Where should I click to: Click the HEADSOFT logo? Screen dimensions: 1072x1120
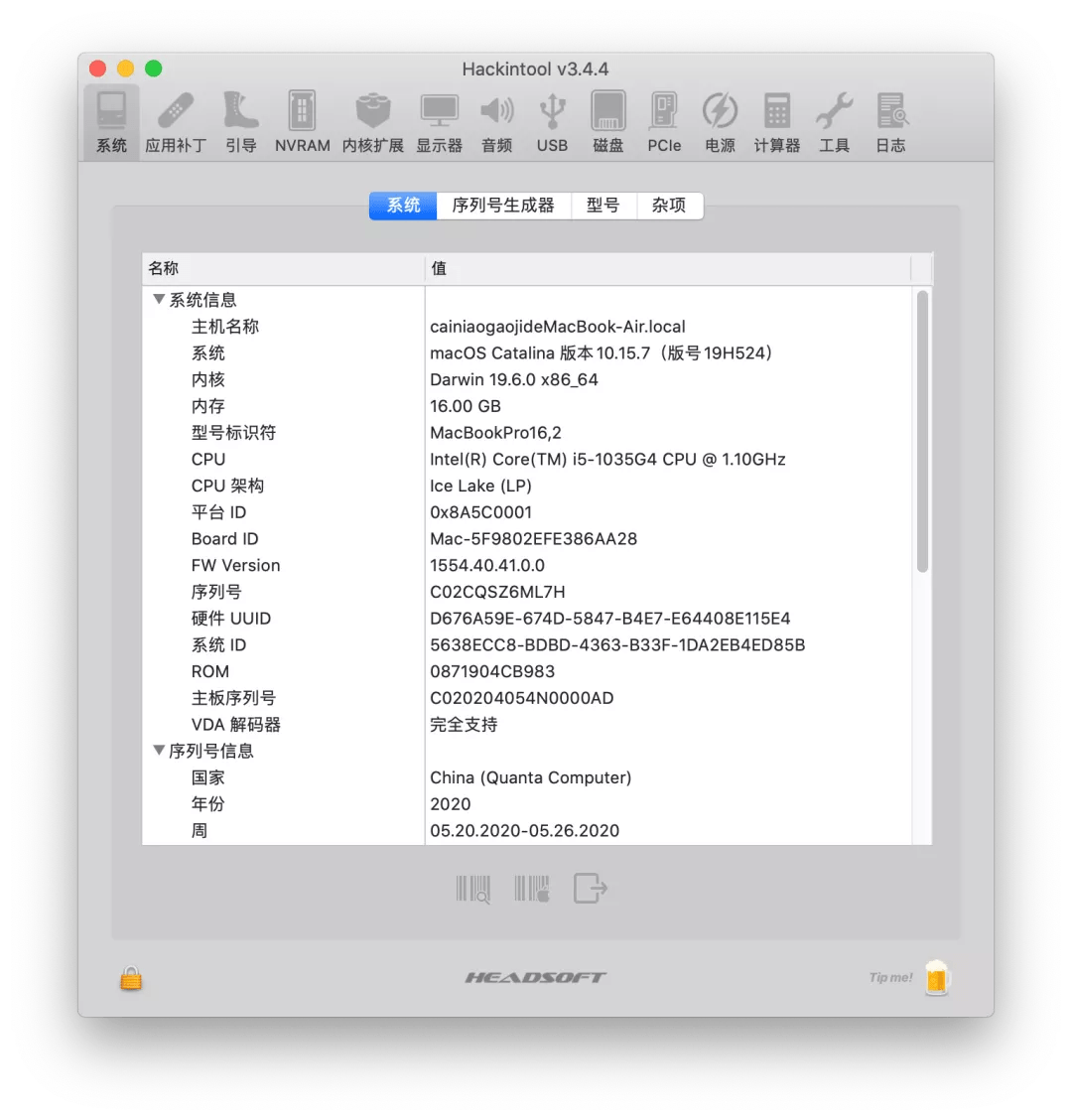click(536, 977)
